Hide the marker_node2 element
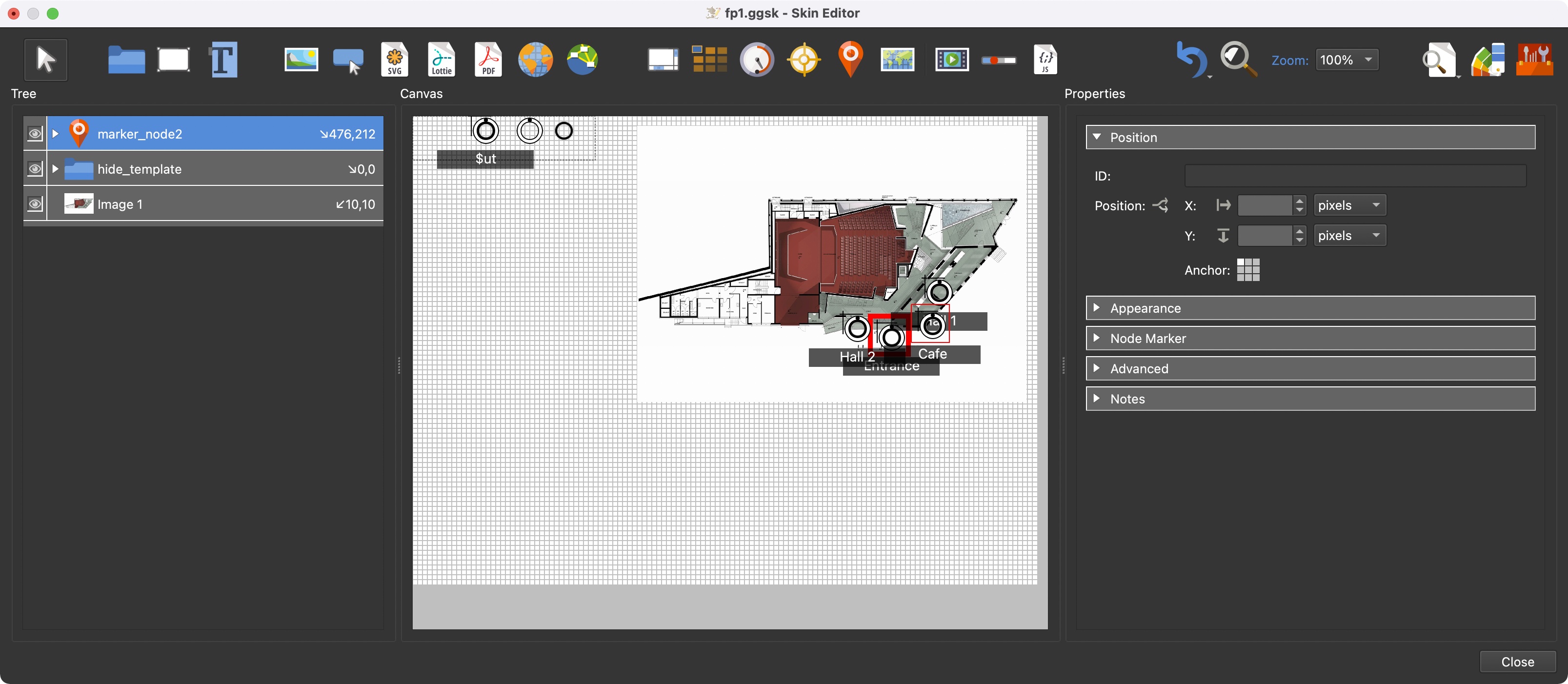1568x684 pixels. pyautogui.click(x=35, y=134)
